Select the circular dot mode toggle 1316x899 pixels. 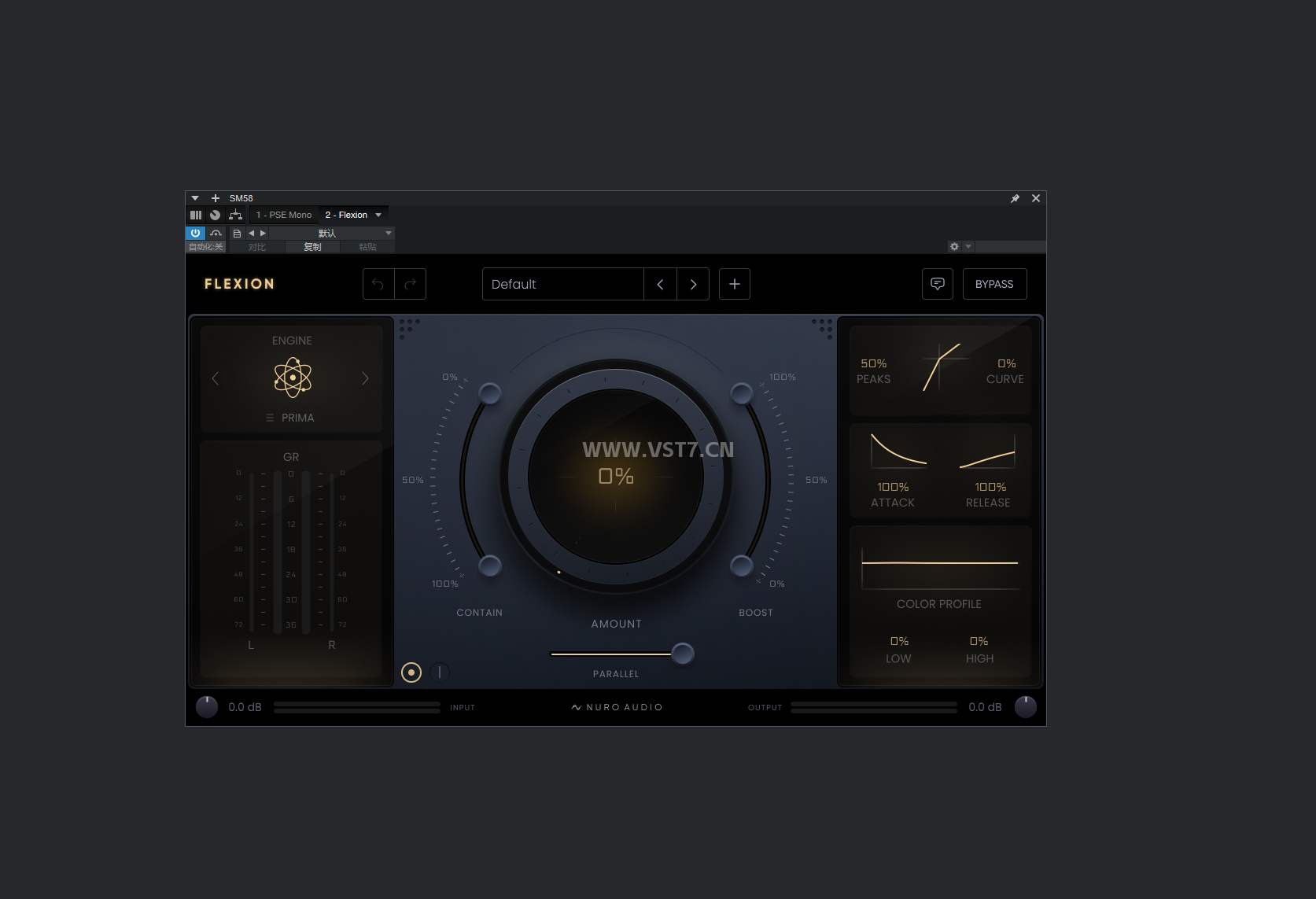click(411, 672)
